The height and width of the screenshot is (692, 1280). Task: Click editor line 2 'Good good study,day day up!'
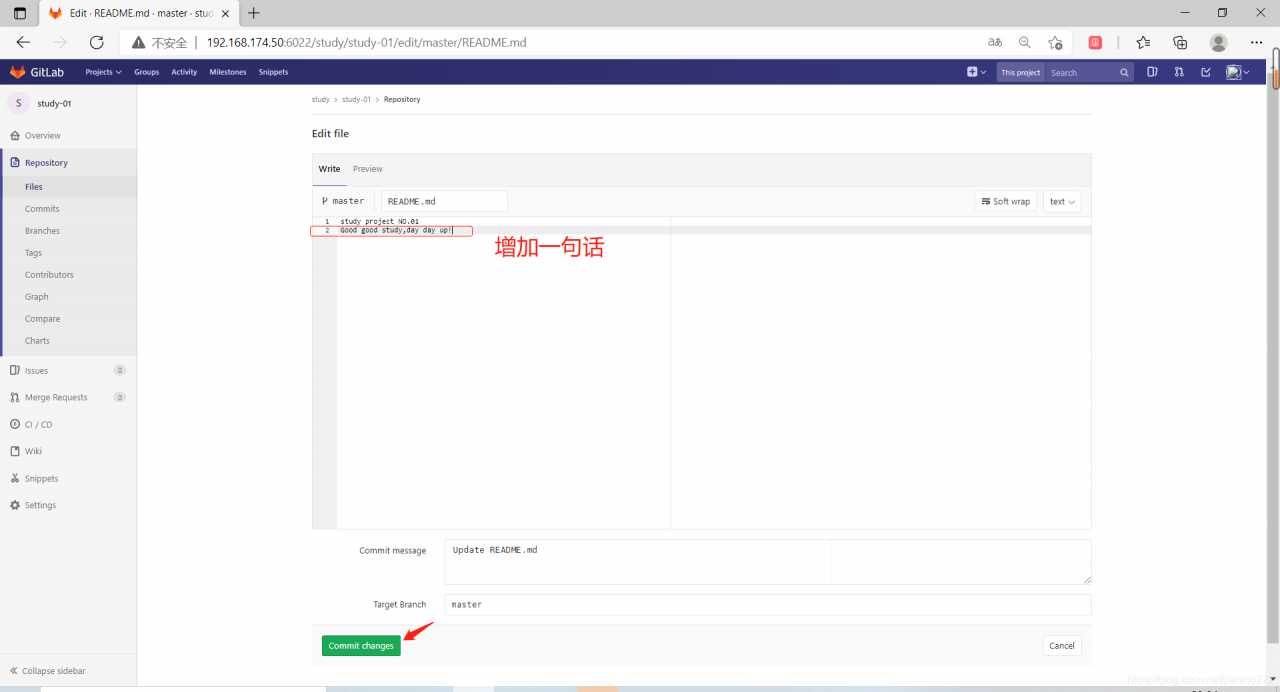pyautogui.click(x=396, y=230)
